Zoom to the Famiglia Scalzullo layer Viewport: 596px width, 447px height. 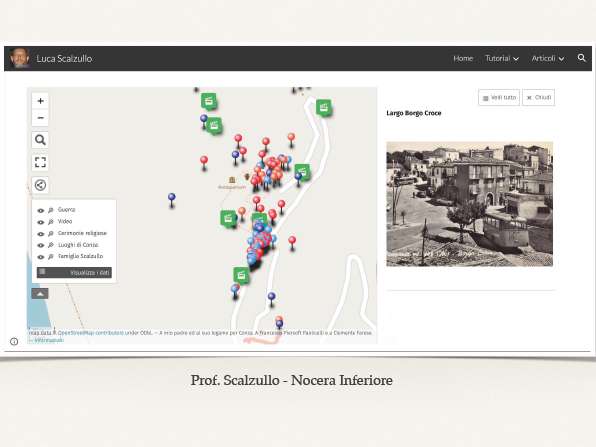click(x=51, y=257)
